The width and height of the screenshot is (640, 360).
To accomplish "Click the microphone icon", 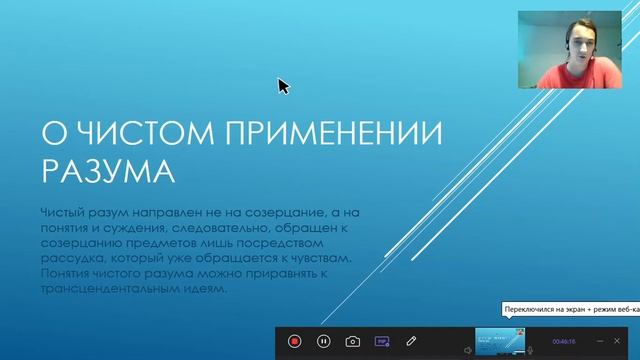I will (530, 350).
